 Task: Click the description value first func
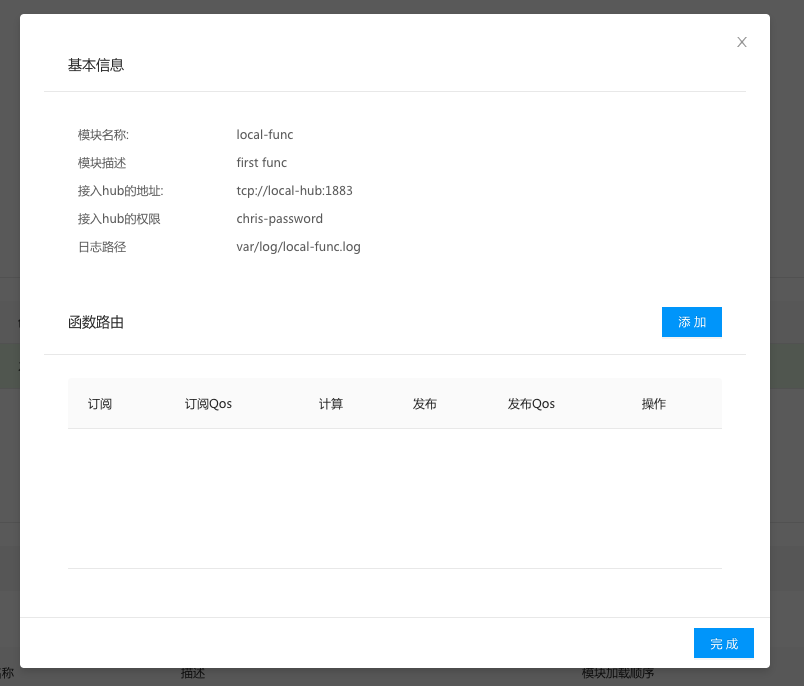tap(262, 163)
